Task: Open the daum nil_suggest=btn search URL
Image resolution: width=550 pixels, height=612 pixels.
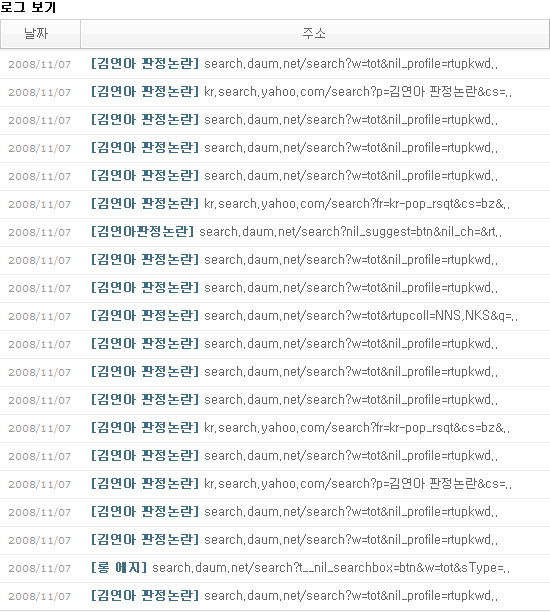Action: point(351,232)
